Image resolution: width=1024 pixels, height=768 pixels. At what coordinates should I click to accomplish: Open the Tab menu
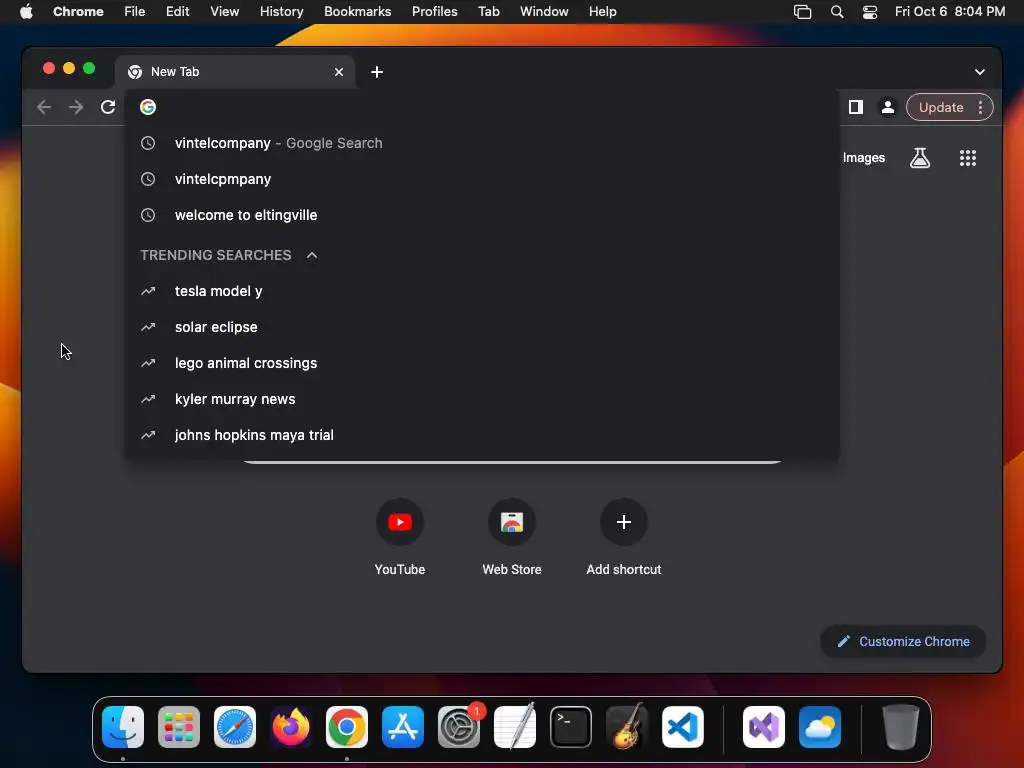[x=488, y=11]
